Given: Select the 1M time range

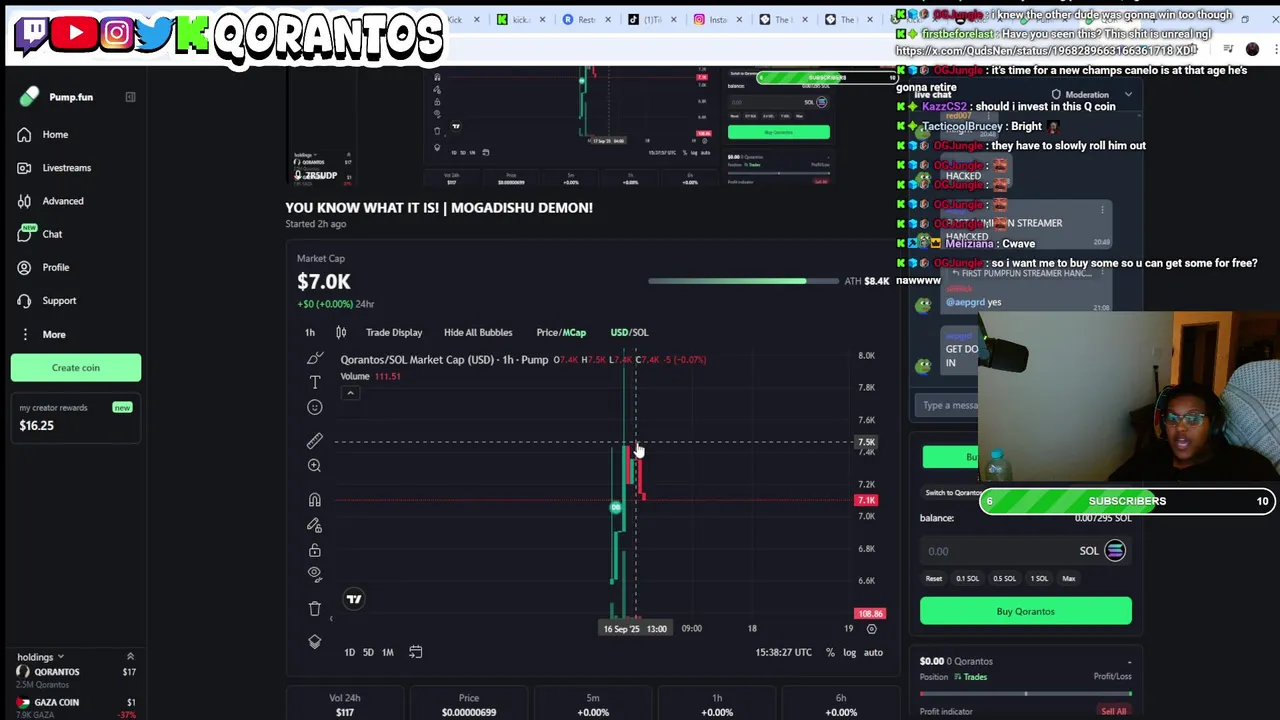Looking at the screenshot, I should [387, 652].
